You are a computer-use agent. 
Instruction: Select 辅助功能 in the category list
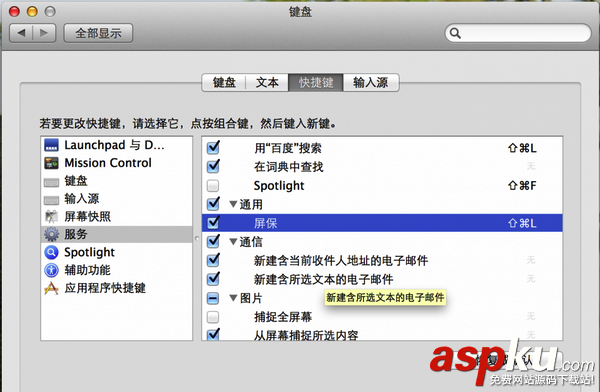(x=116, y=270)
